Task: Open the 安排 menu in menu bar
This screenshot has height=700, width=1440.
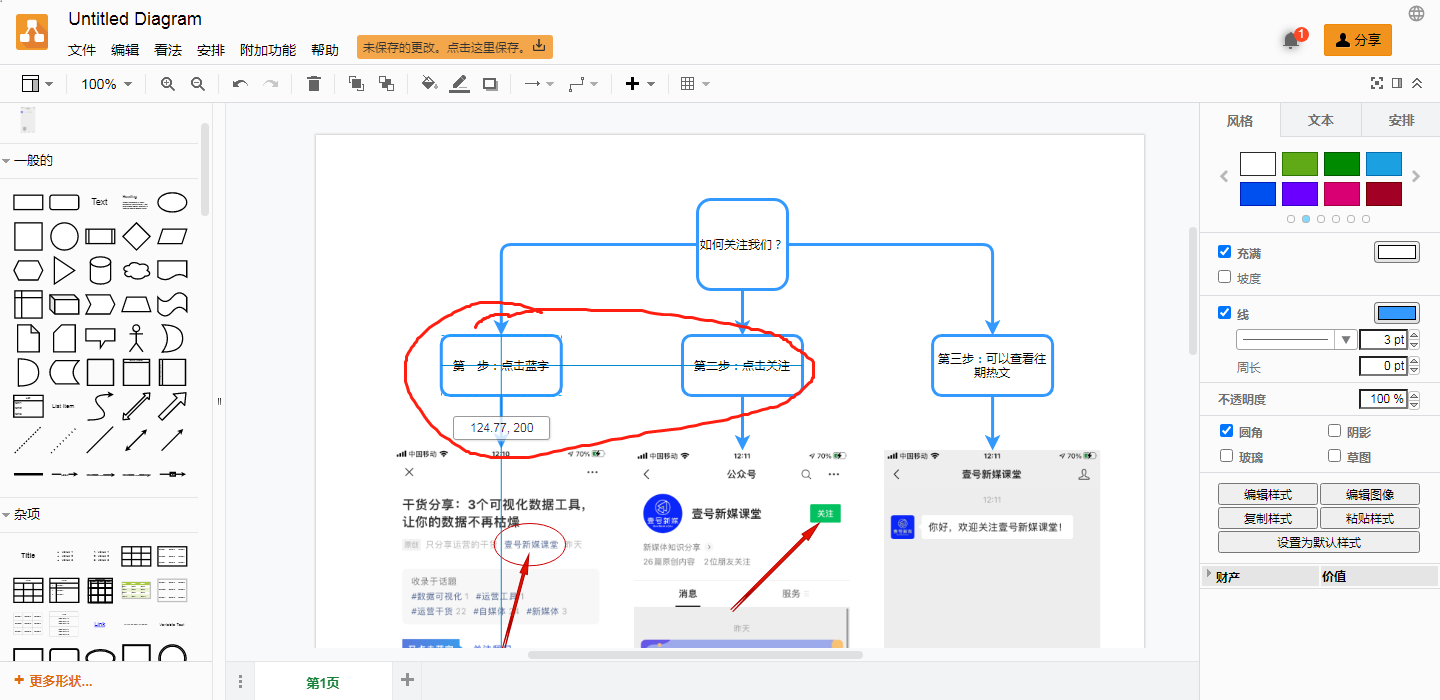Action: click(211, 50)
